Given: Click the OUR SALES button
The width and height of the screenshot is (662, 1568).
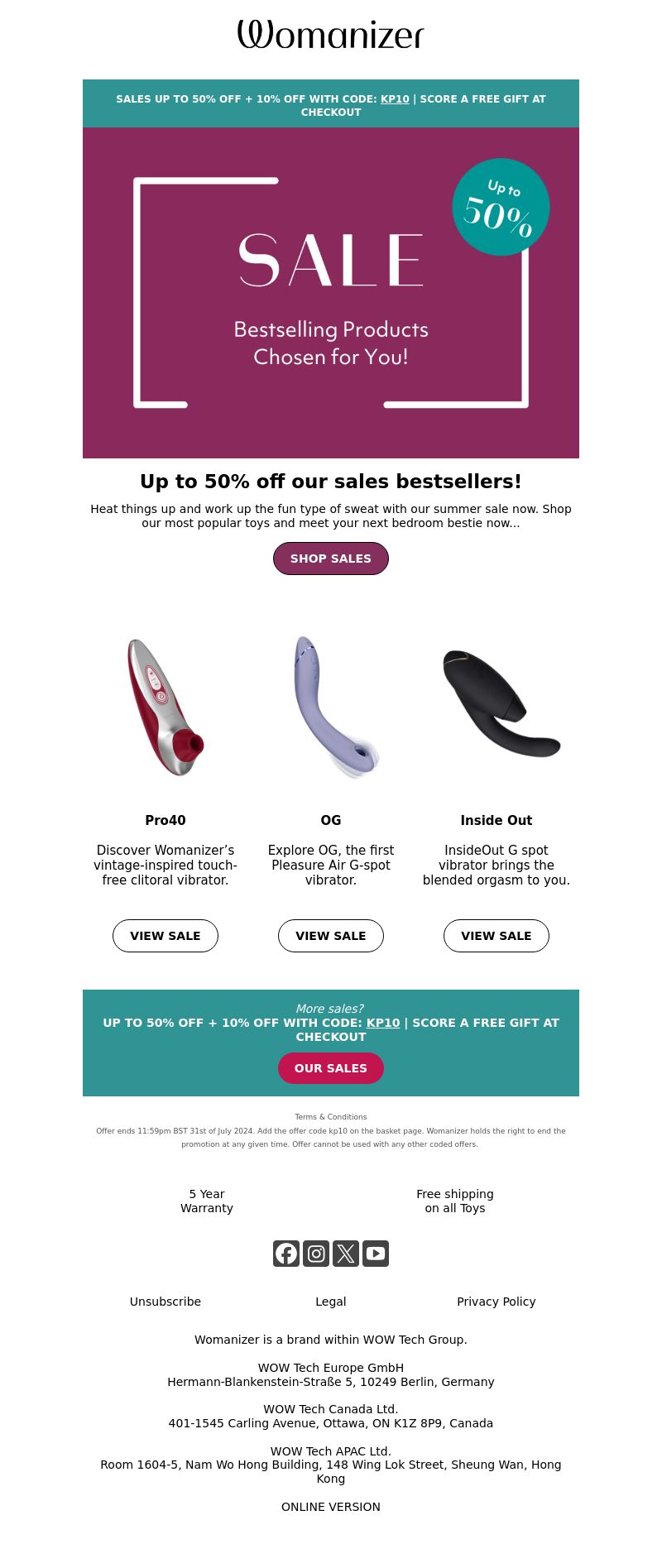Looking at the screenshot, I should 331,1068.
